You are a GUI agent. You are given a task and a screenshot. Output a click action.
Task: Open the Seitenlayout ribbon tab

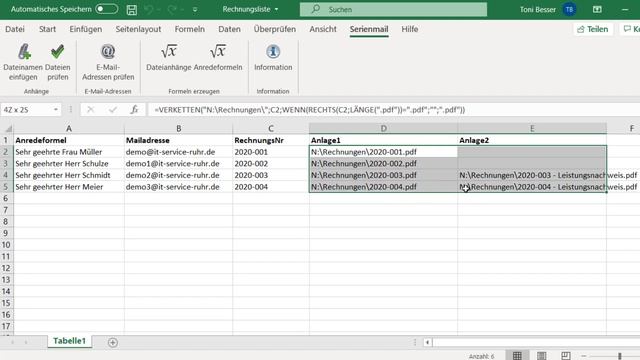tap(138, 29)
